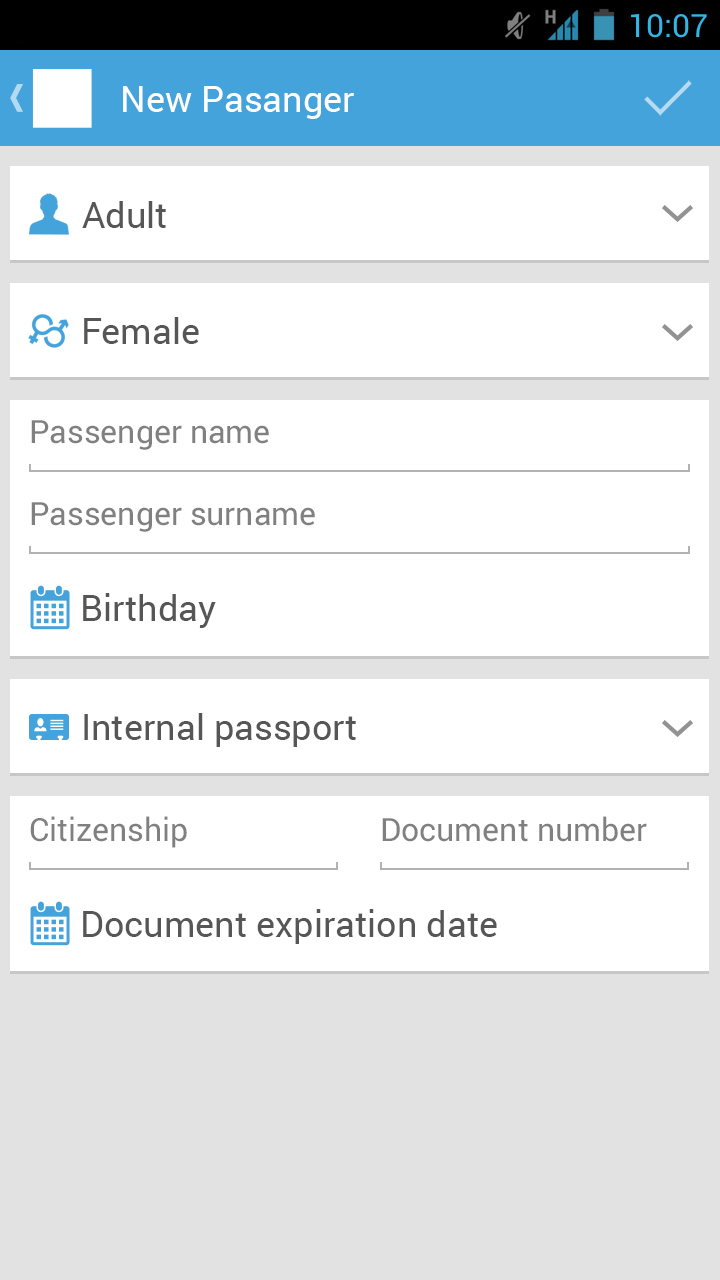Focus the Passenger surname field
Screen dimensions: 720x1280
click(358, 516)
